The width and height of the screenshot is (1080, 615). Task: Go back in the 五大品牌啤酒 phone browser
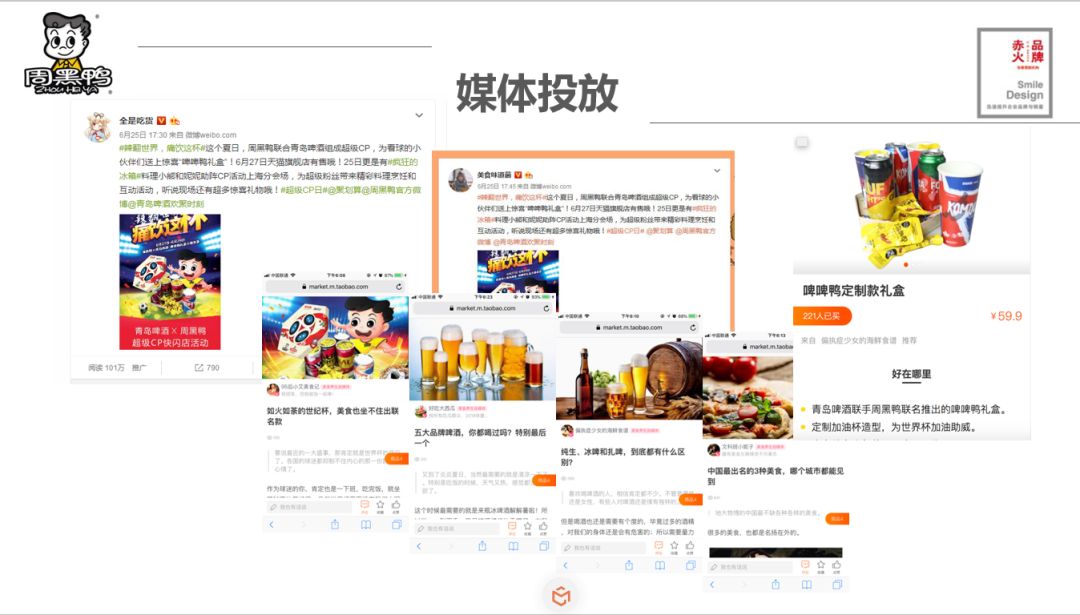point(419,546)
